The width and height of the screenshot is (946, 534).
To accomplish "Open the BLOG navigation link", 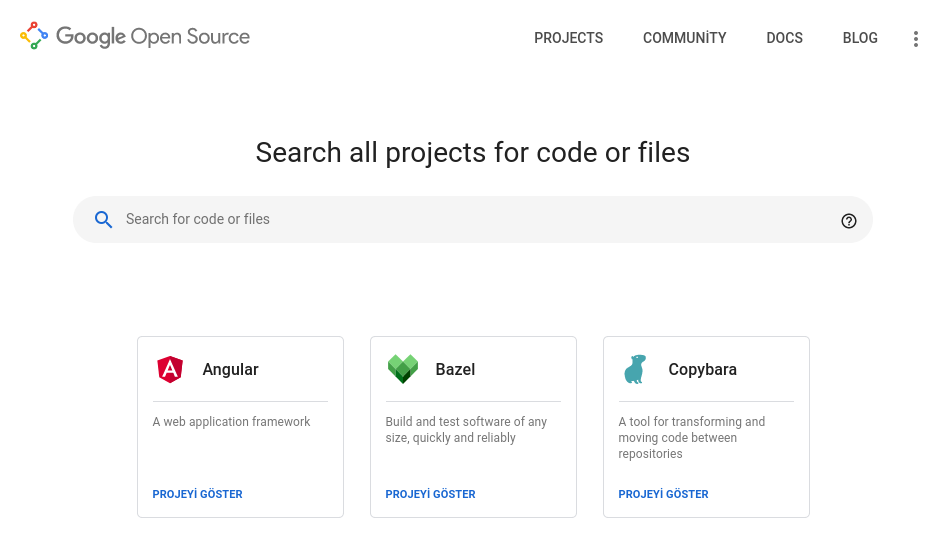I will (860, 38).
